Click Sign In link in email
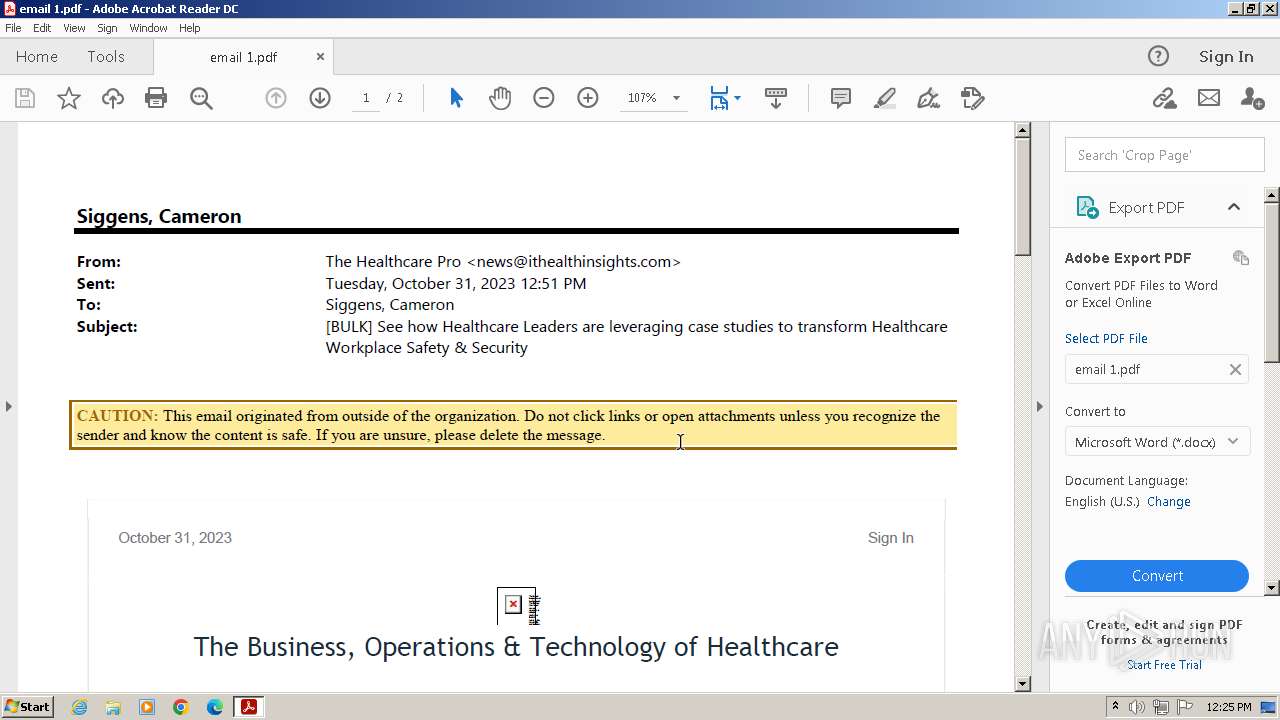Viewport: 1280px width, 720px height. click(x=891, y=538)
